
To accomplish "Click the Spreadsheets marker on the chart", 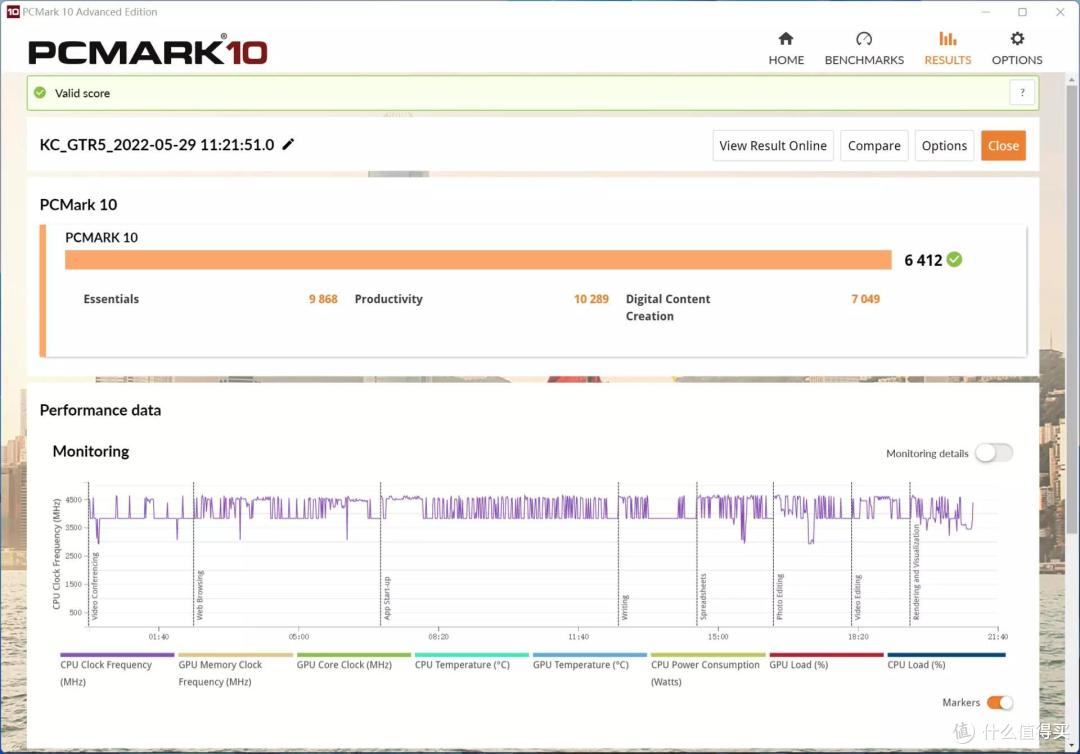I will (x=703, y=596).
